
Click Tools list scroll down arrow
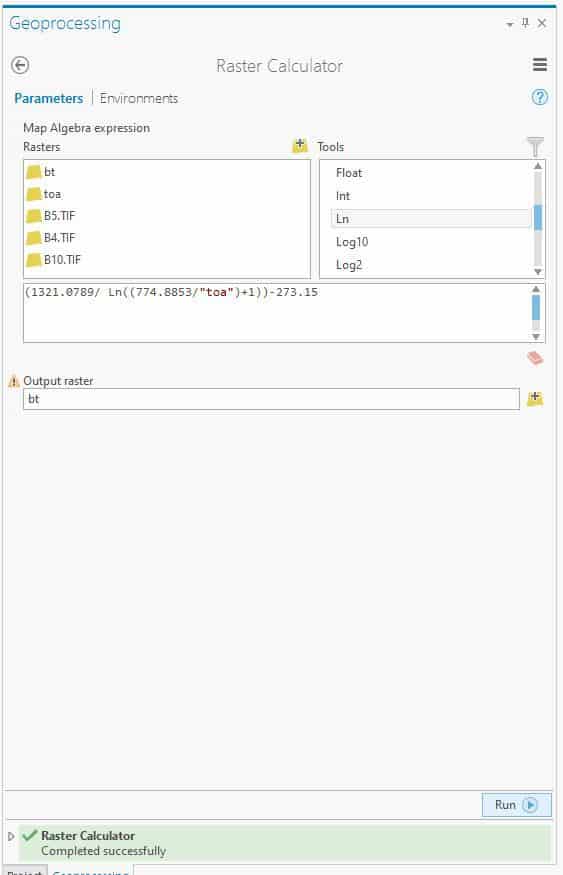538,272
